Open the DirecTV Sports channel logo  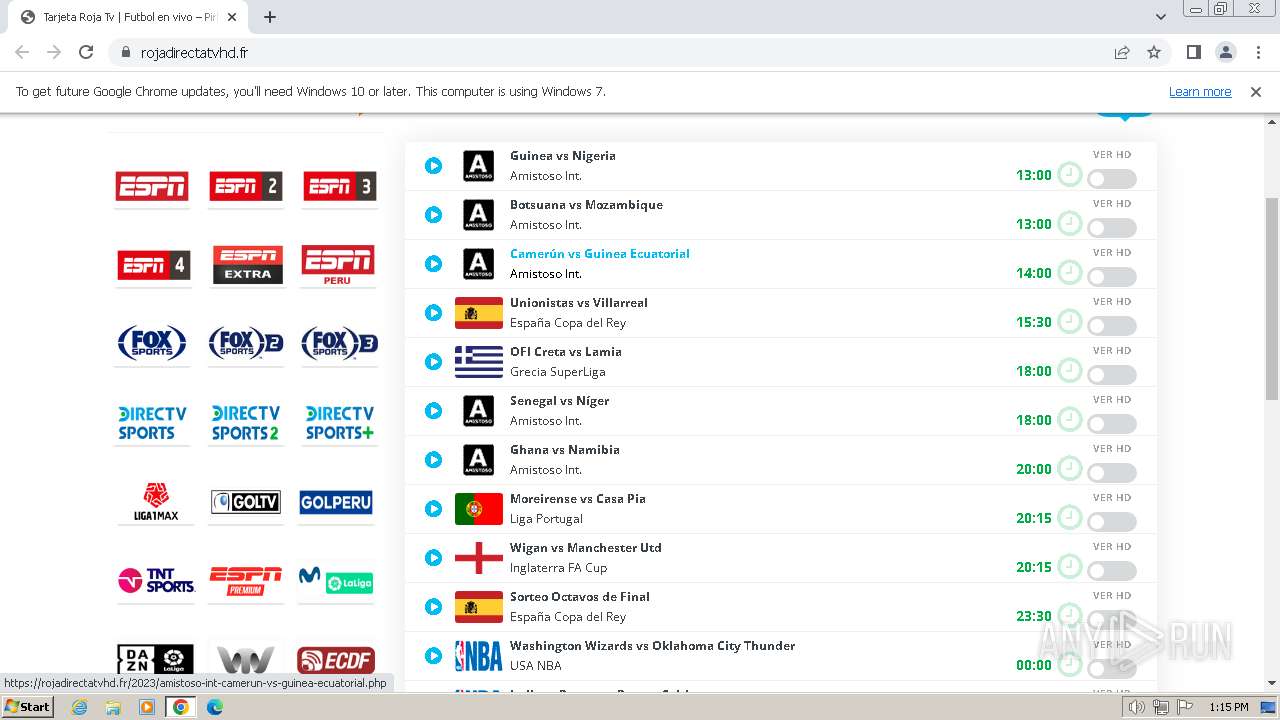coord(152,423)
